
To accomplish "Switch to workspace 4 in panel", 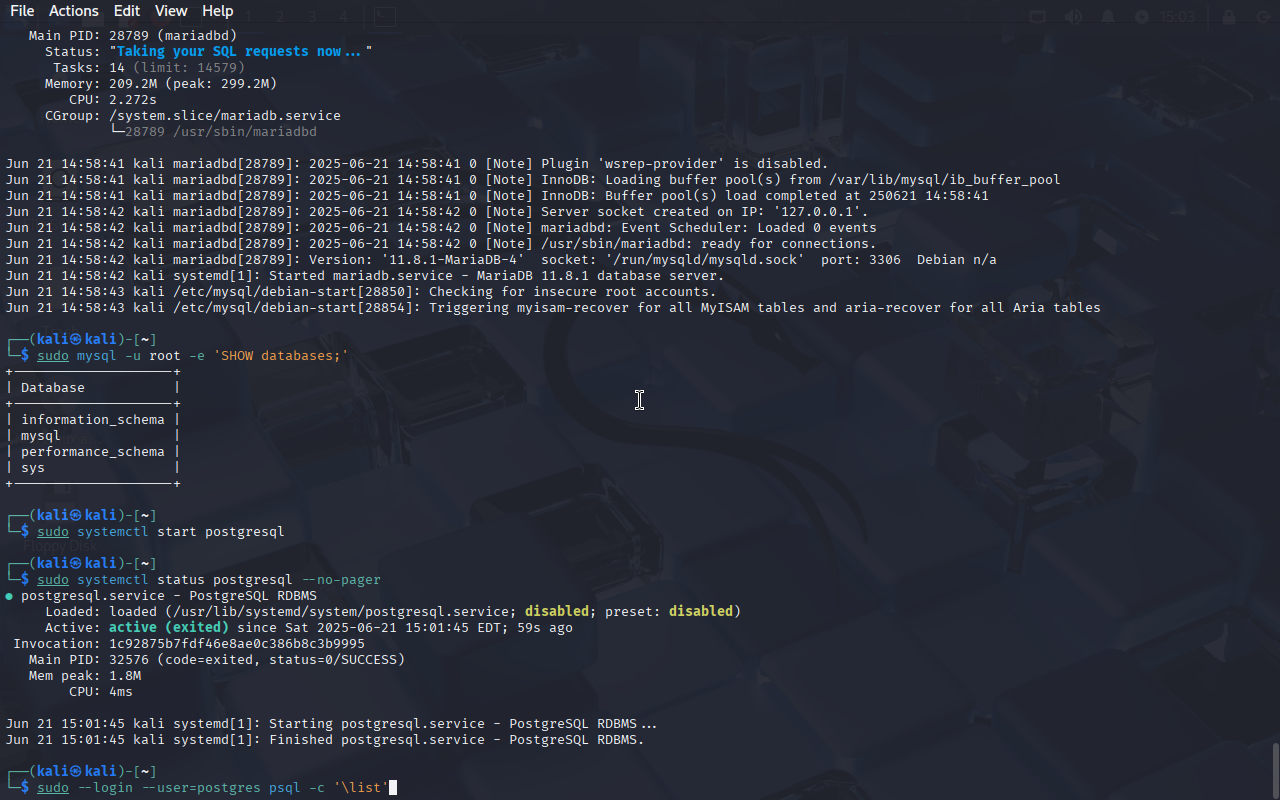I will pyautogui.click(x=343, y=17).
